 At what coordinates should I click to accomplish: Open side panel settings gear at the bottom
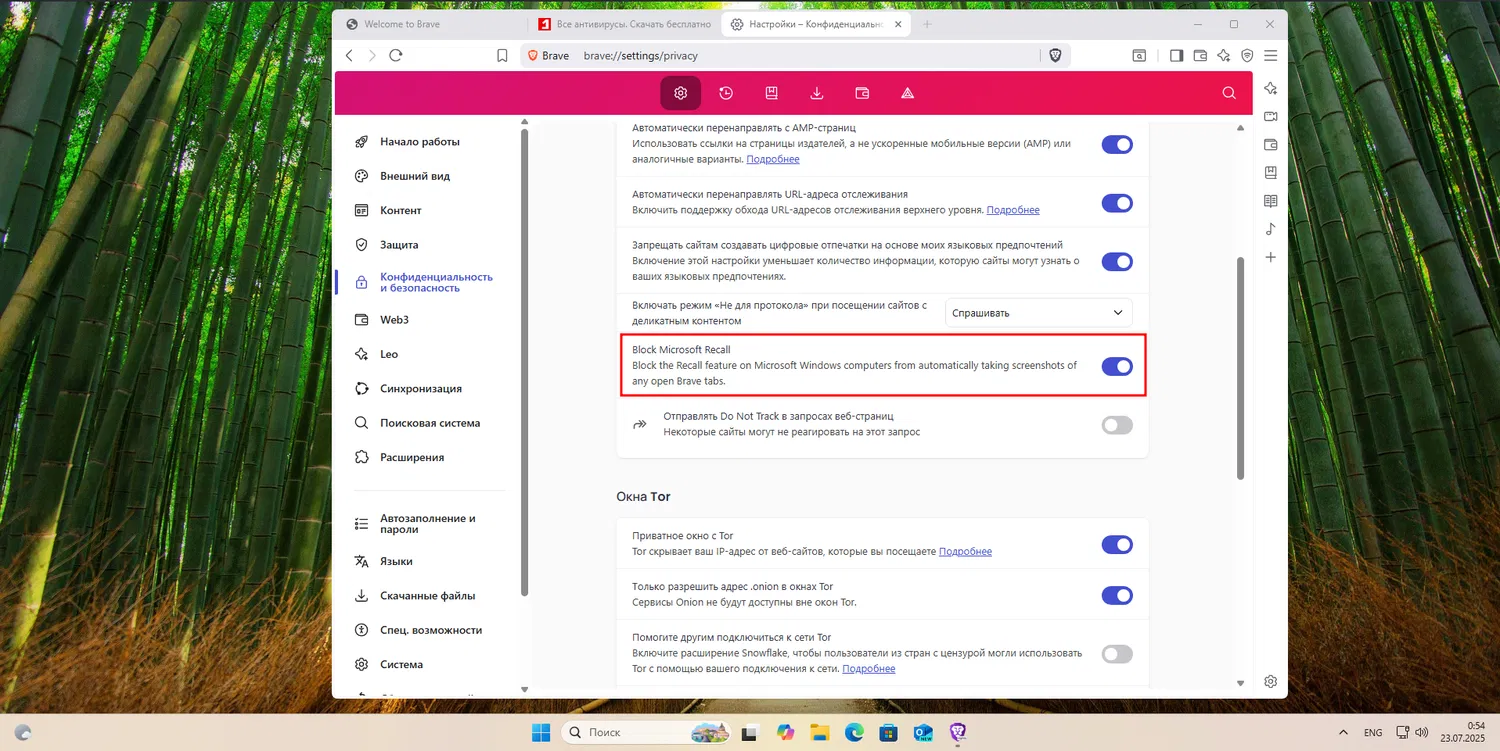[1271, 681]
